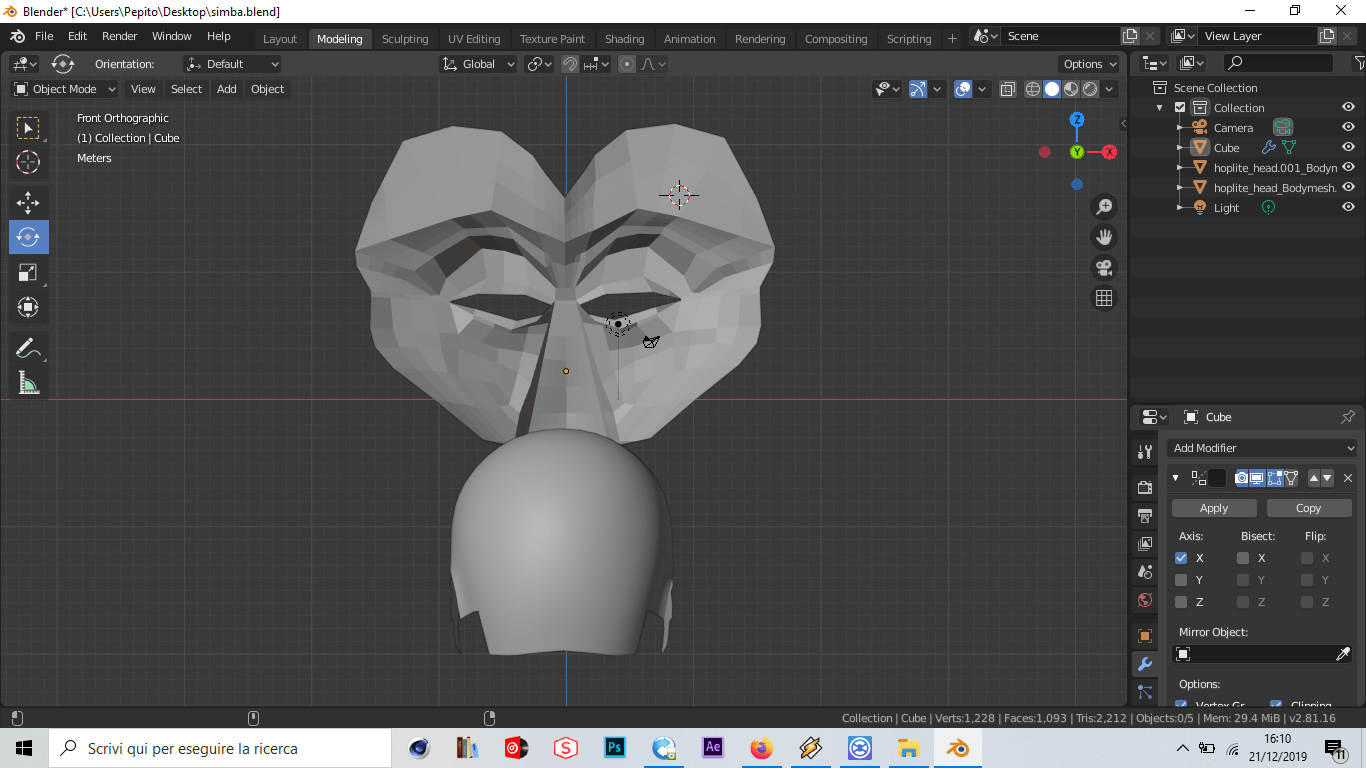1366x768 pixels.
Task: Pick the Scale tool
Action: pyautogui.click(x=28, y=272)
